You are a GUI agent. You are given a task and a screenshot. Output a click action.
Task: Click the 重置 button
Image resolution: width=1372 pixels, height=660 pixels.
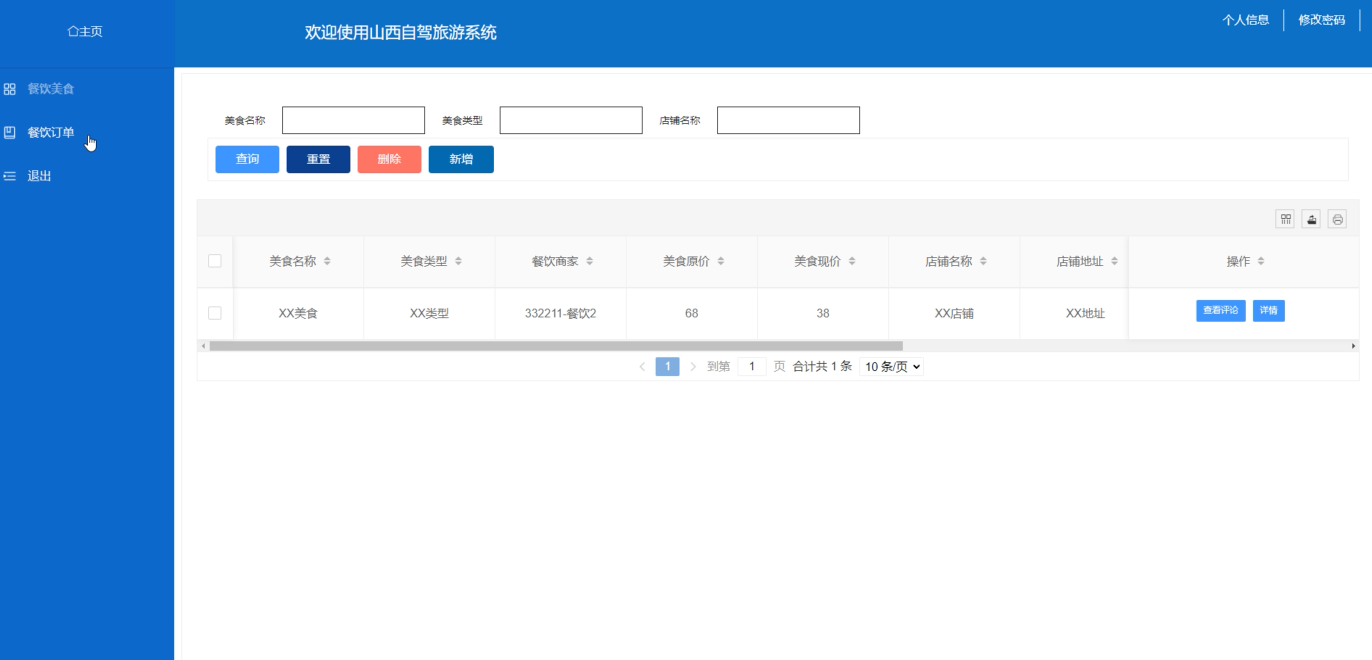coord(318,160)
